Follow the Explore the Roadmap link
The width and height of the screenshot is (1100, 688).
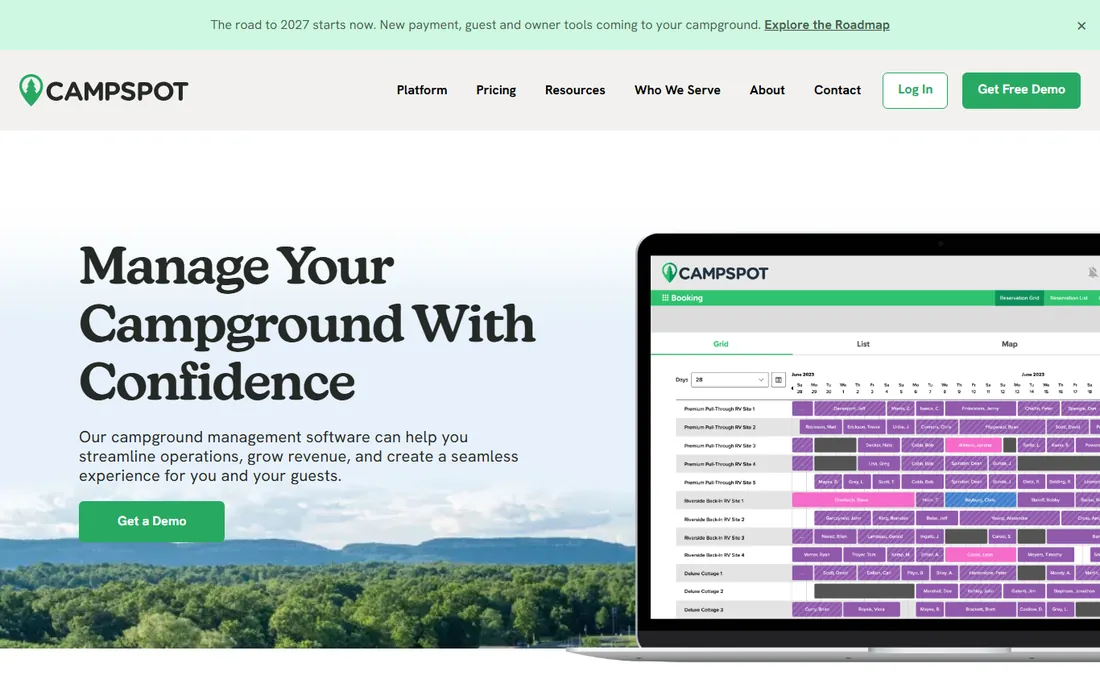tap(826, 25)
